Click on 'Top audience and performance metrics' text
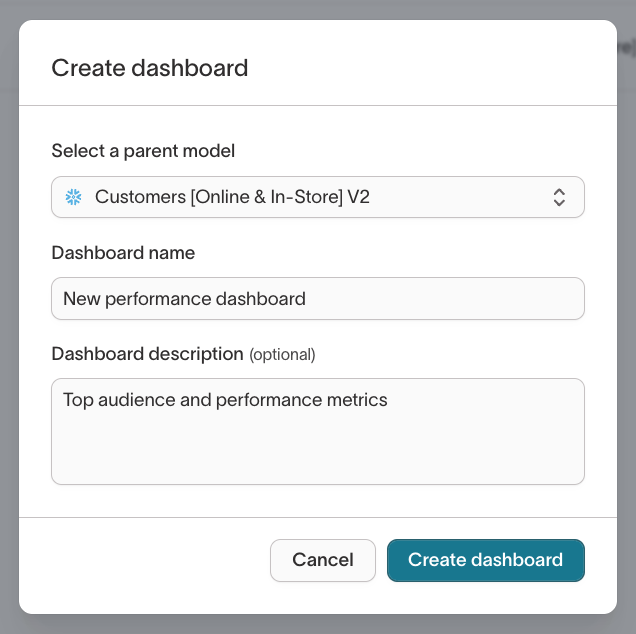This screenshot has width=636, height=634. [224, 400]
